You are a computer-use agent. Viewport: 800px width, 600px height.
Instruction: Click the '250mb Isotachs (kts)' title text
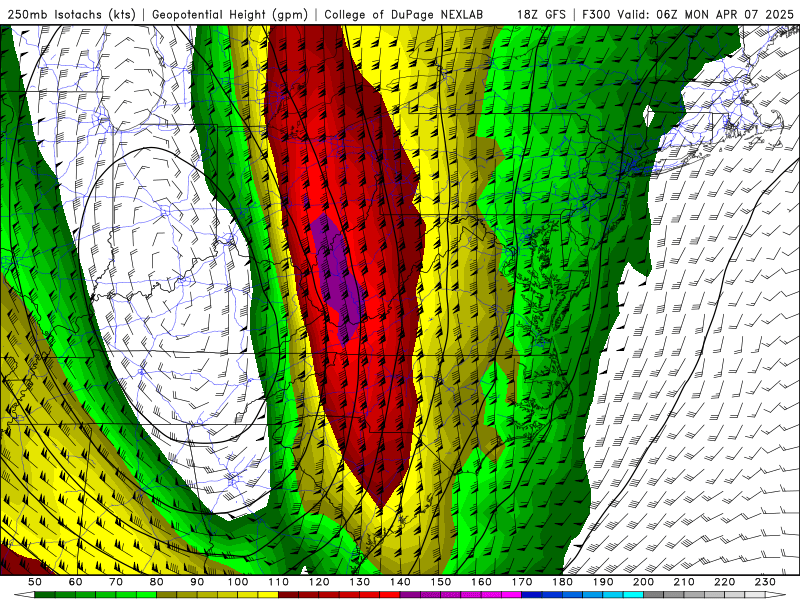(x=71, y=14)
